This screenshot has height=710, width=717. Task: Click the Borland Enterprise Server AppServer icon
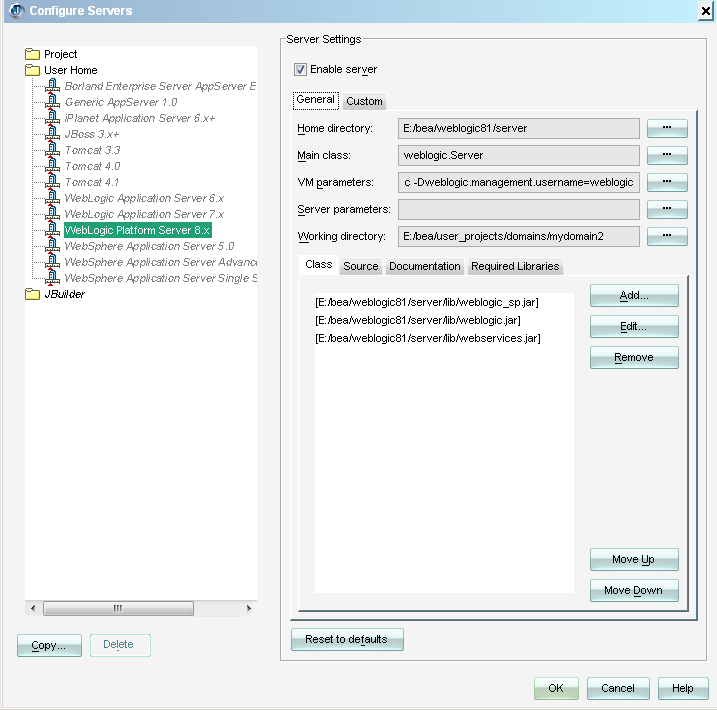click(52, 86)
